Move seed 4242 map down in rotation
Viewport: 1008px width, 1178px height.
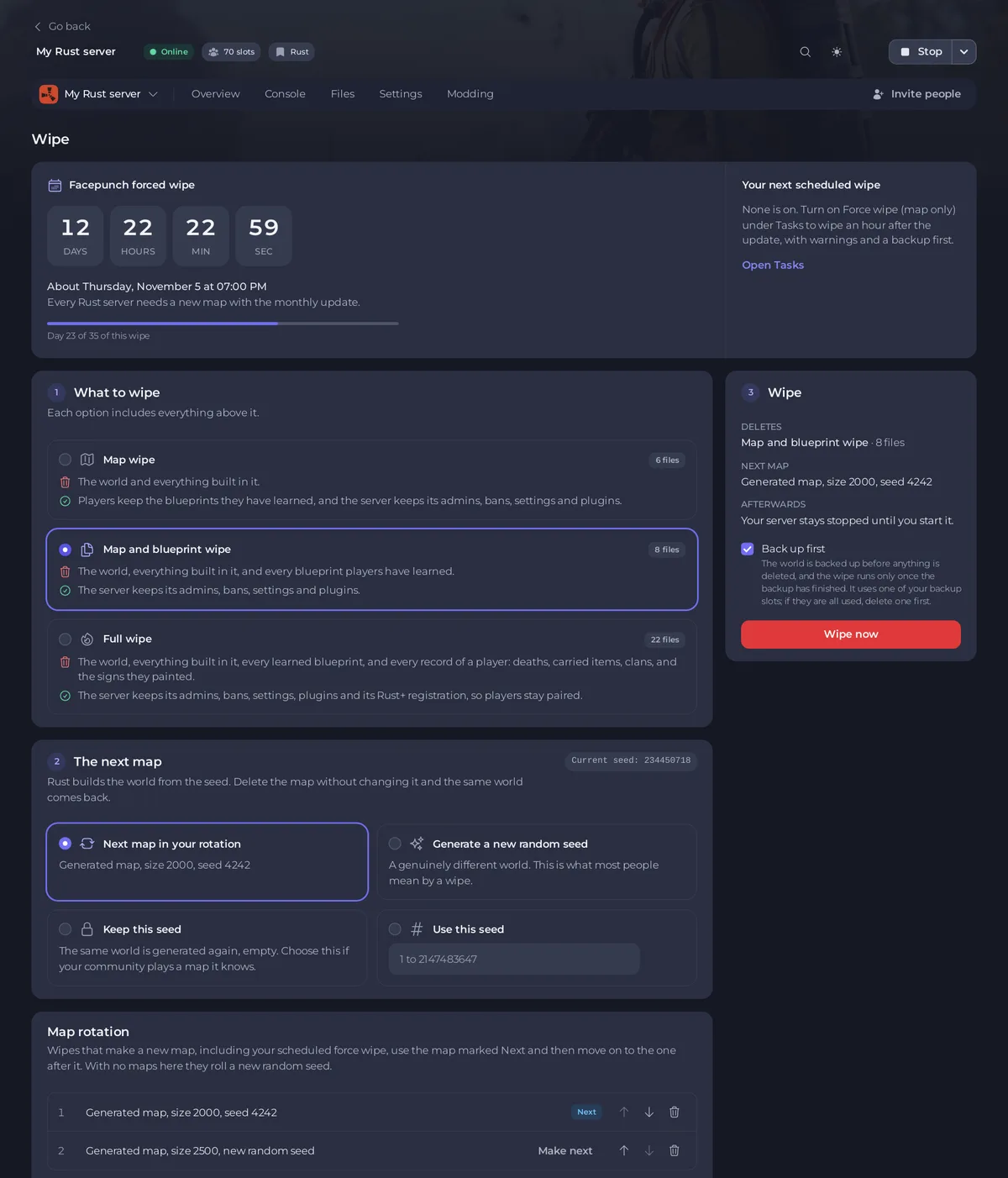click(649, 1112)
